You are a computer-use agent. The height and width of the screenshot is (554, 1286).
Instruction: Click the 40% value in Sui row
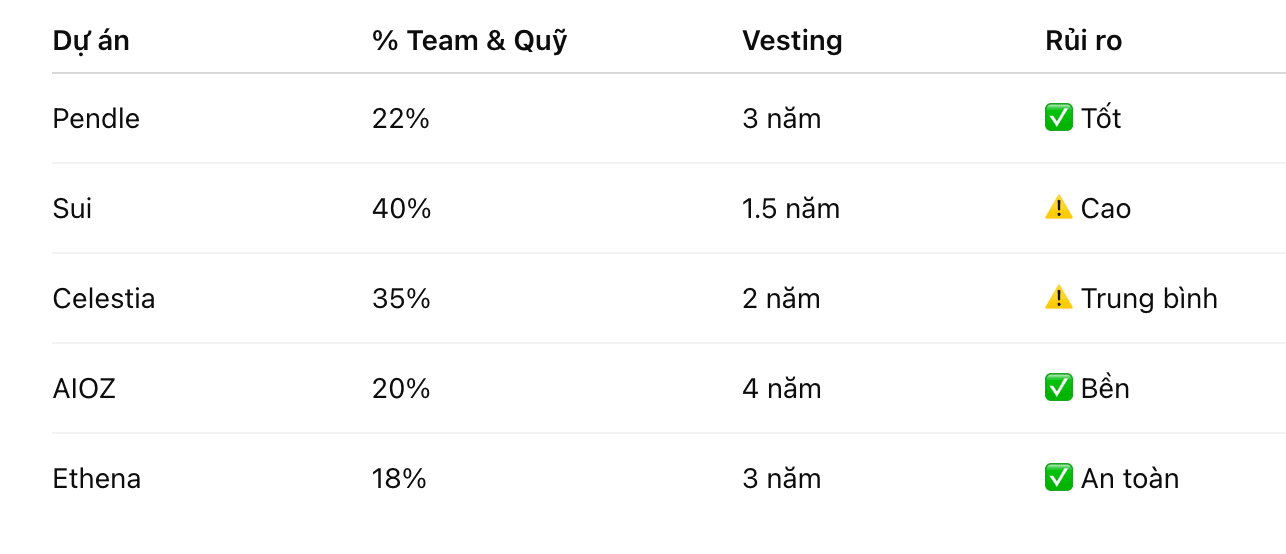[401, 209]
